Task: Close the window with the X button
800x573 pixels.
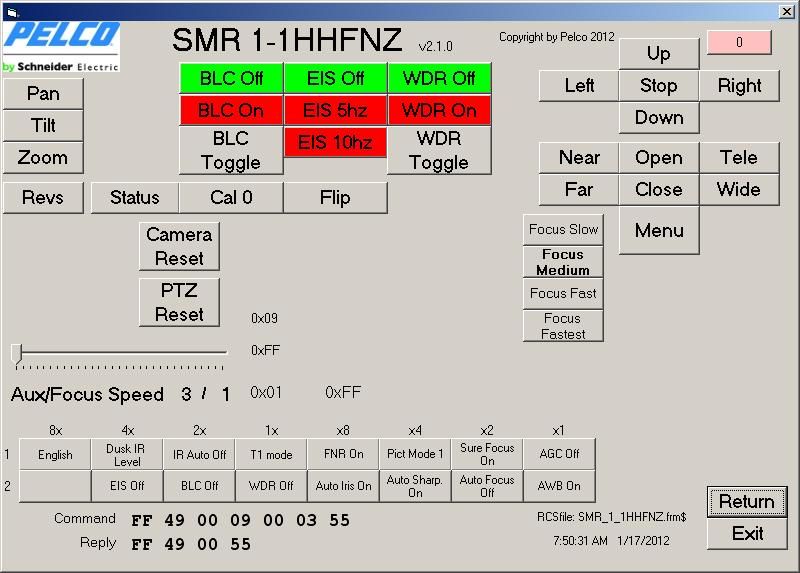Action: [786, 12]
